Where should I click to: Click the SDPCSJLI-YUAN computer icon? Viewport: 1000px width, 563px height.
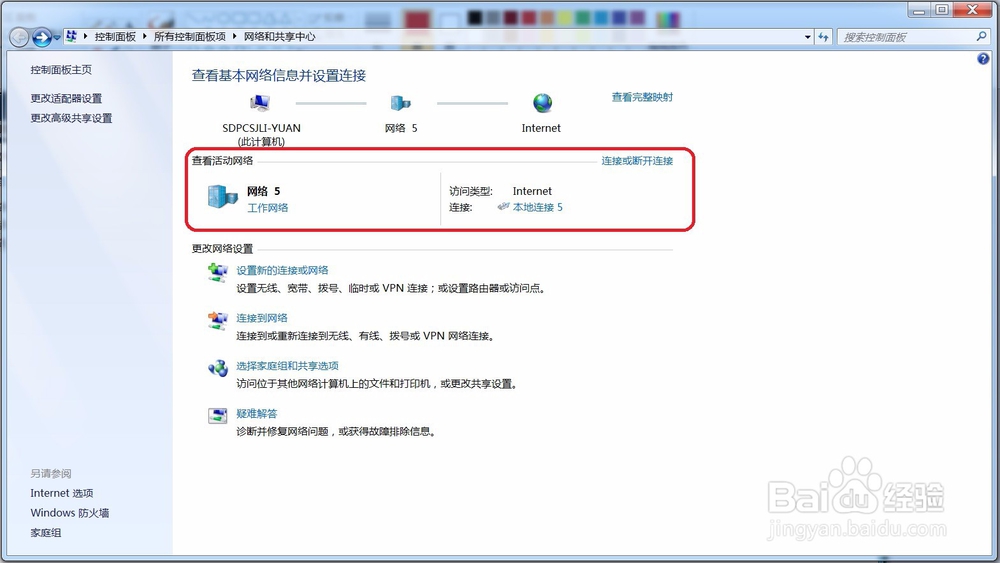coord(260,103)
